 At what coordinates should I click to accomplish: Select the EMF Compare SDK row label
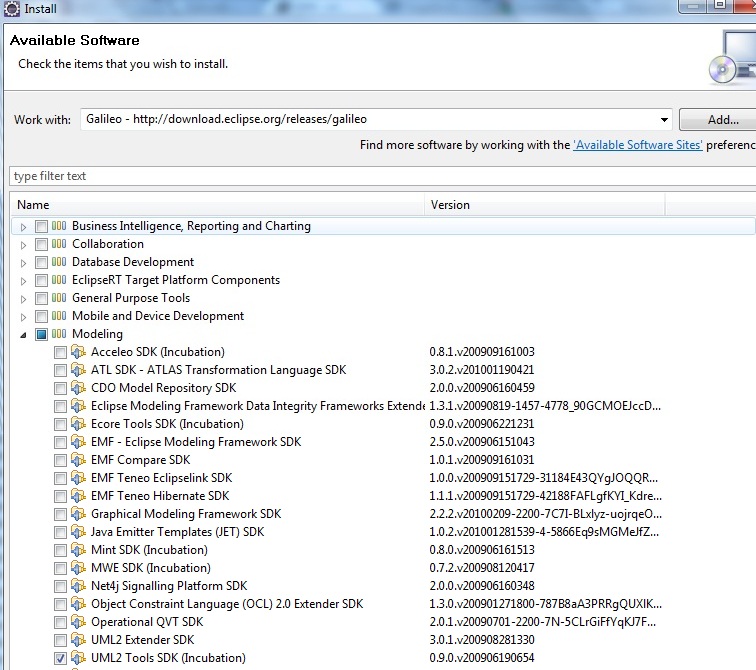point(140,460)
